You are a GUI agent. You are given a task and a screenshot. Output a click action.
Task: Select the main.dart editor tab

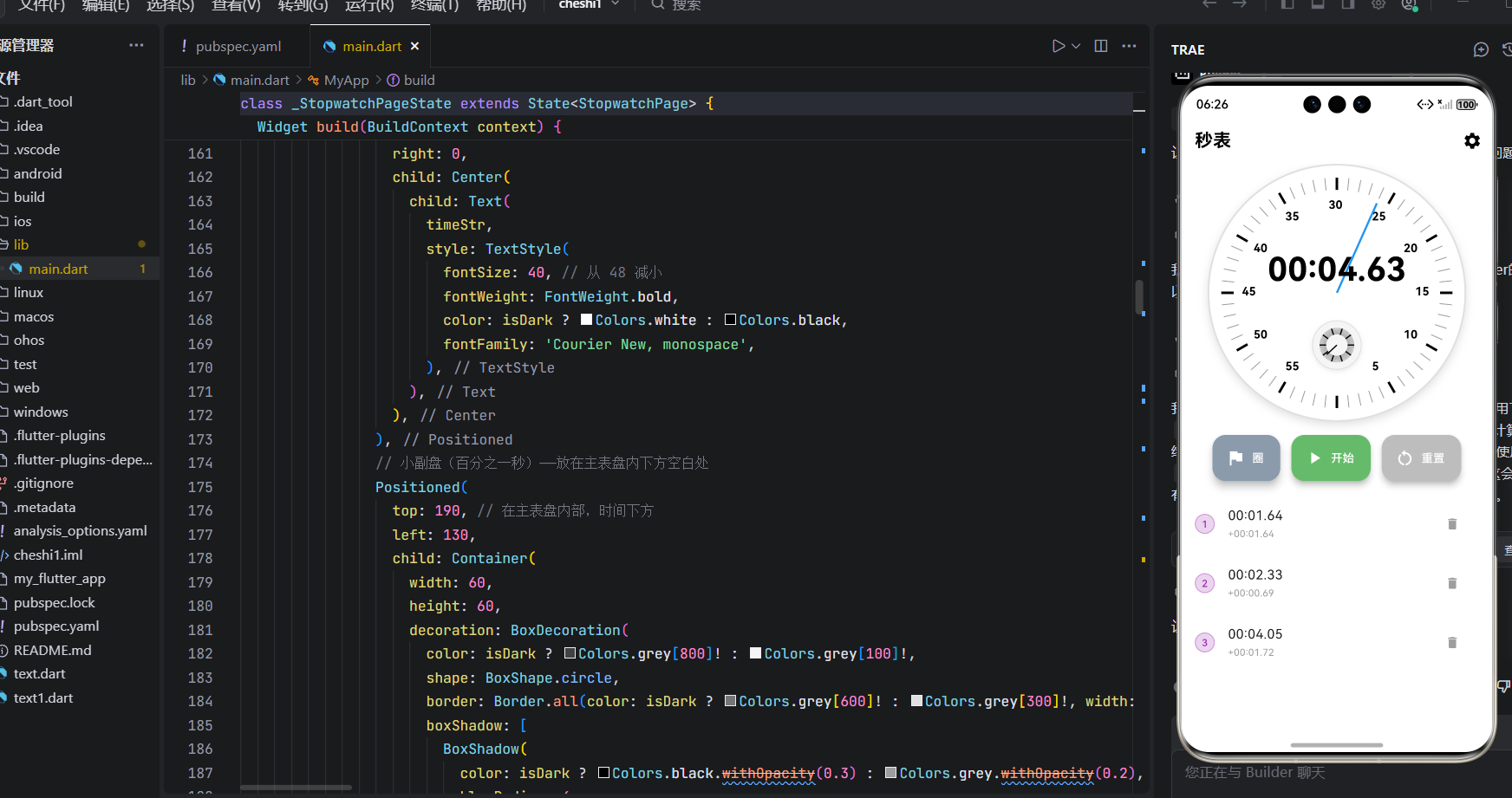point(371,46)
